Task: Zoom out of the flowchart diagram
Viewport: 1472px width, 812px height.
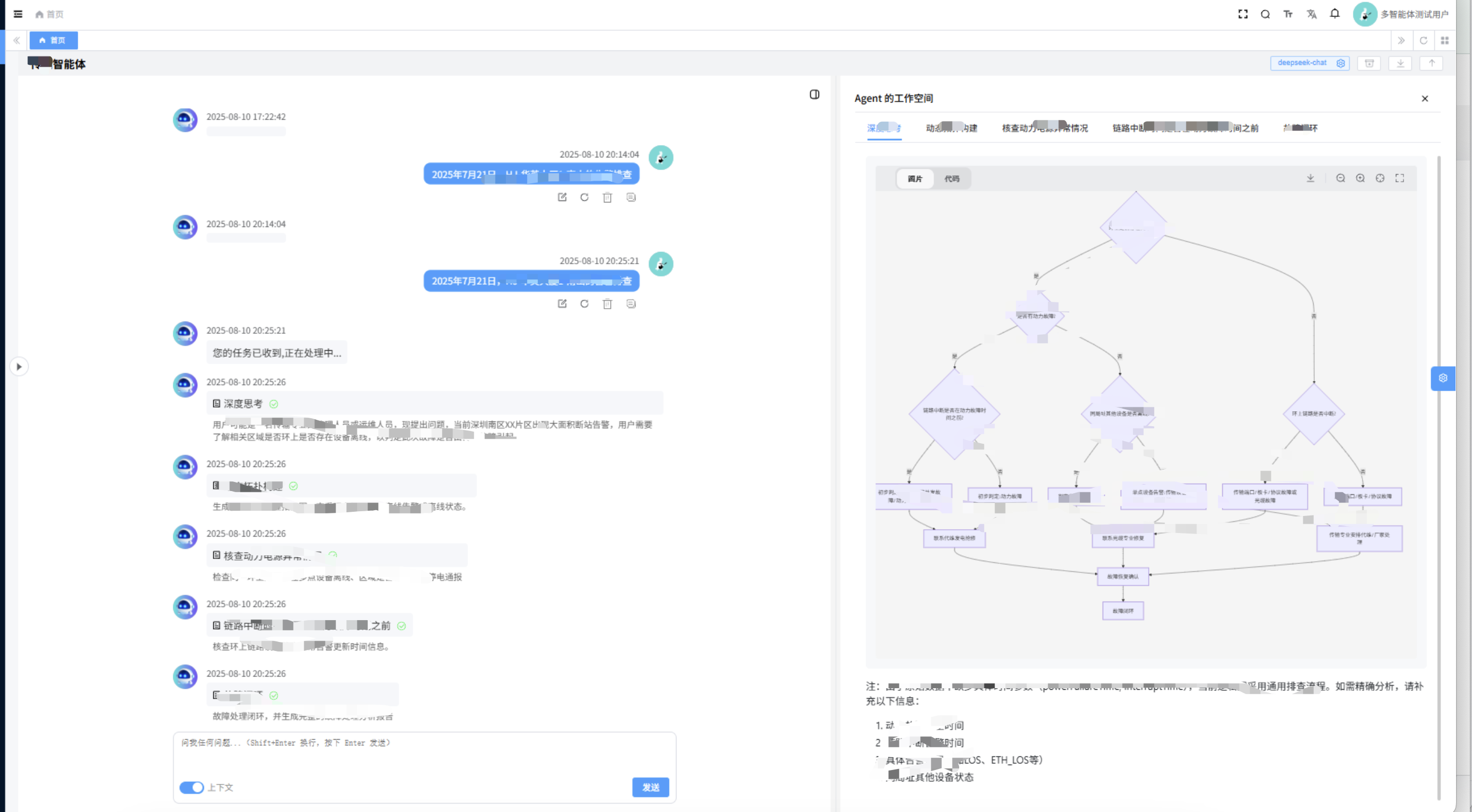Action: click(x=1341, y=178)
